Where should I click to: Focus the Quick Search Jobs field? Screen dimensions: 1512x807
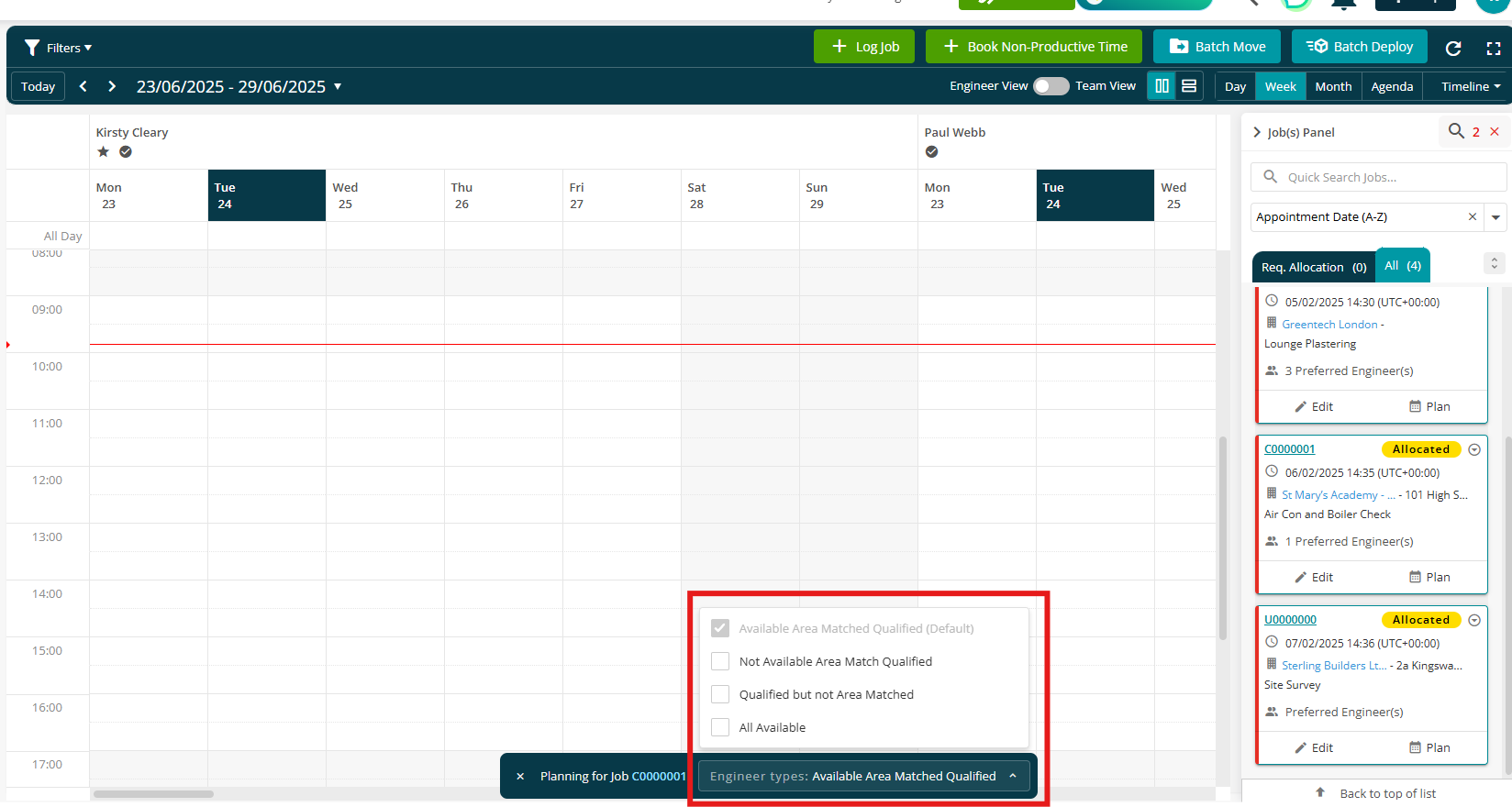coord(1379,177)
